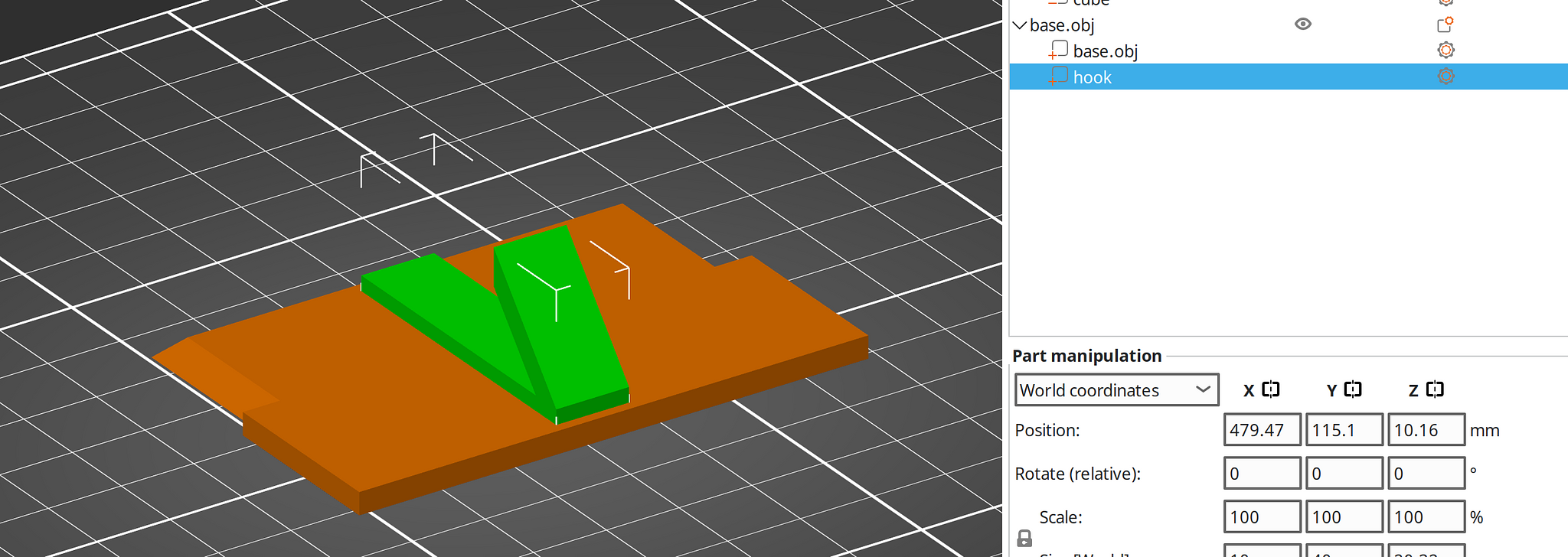The width and height of the screenshot is (1568, 557).
Task: Open object settings icon on base.obj parent row
Action: pos(1445,24)
